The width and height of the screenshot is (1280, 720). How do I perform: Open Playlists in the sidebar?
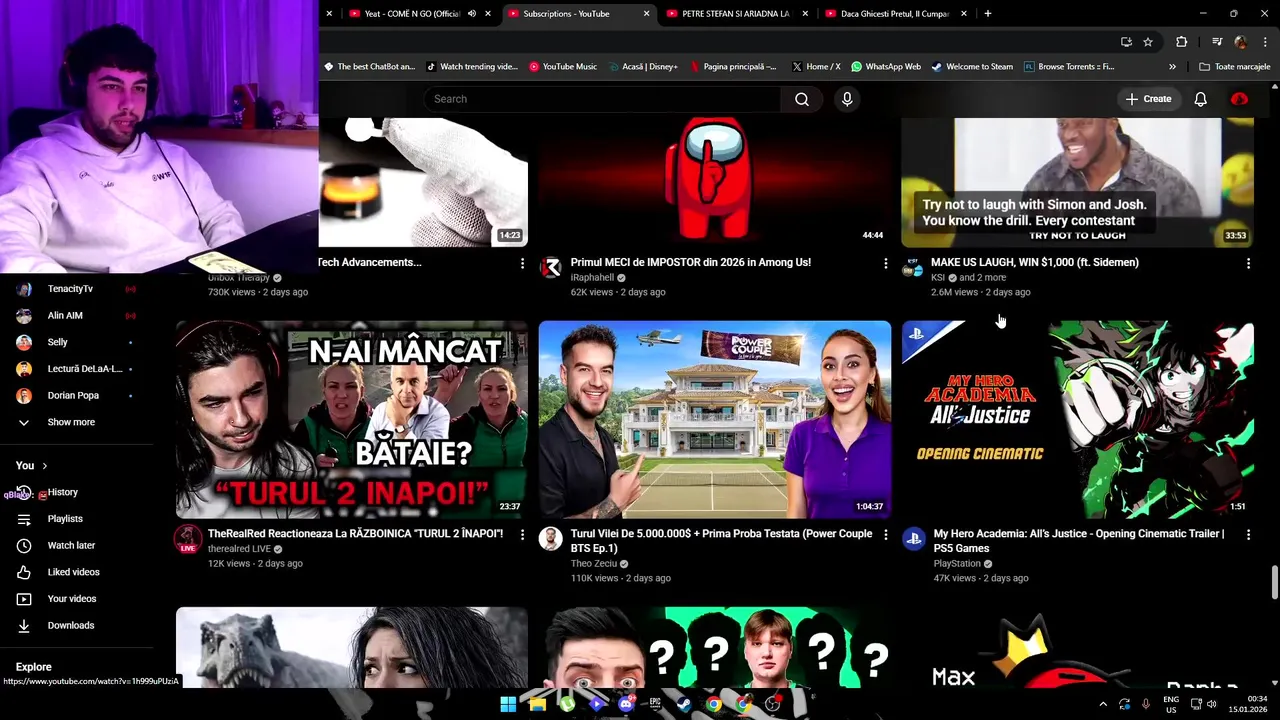65,519
